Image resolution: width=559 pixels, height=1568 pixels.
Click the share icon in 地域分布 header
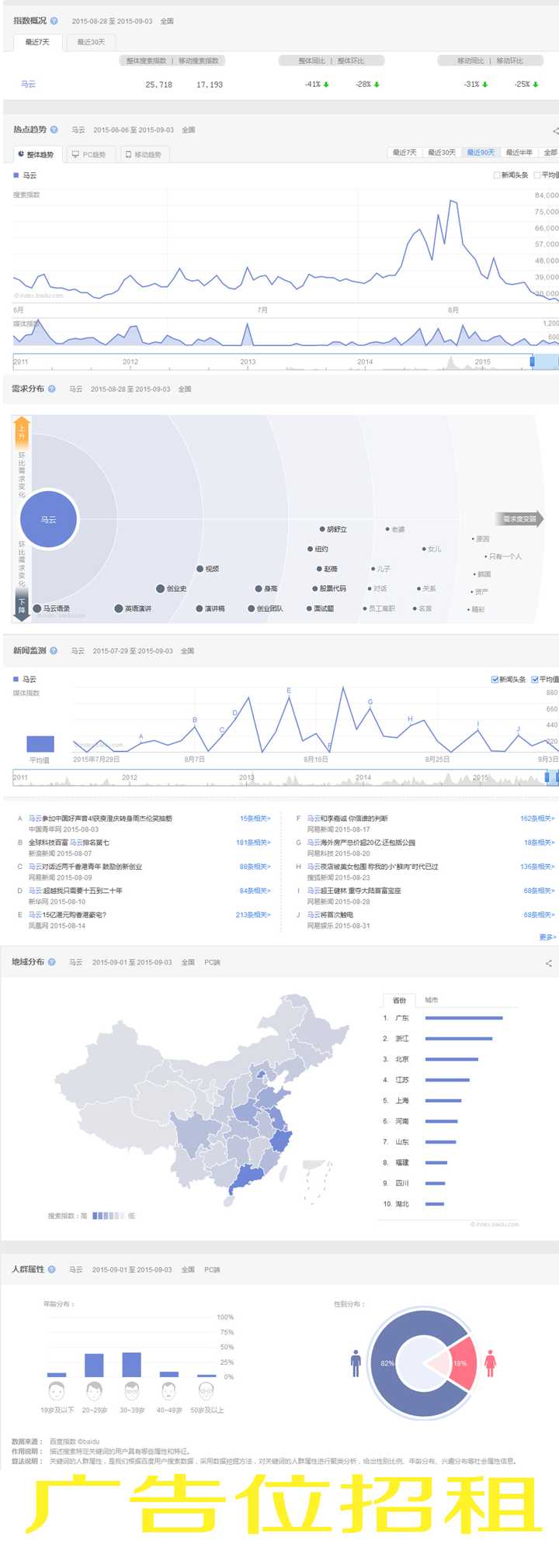point(548,963)
